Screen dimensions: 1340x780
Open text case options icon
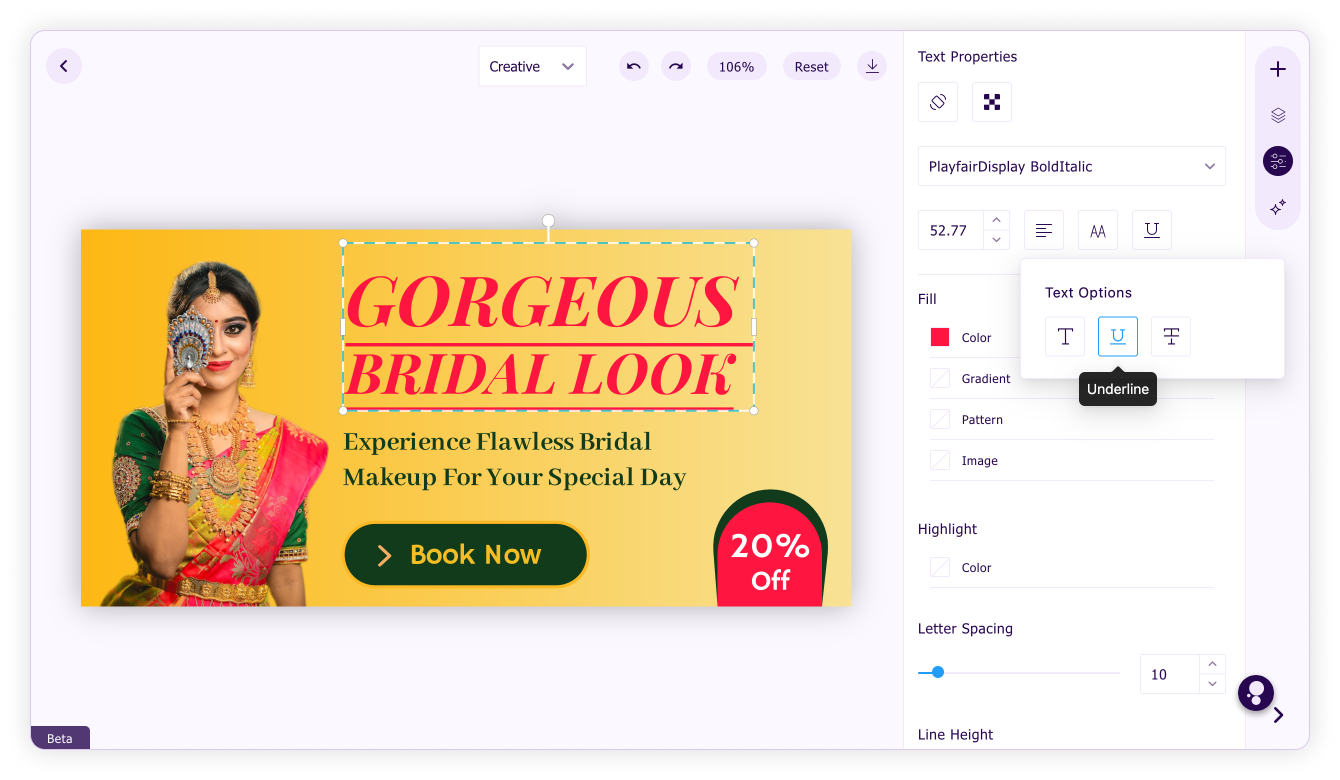click(x=1098, y=230)
